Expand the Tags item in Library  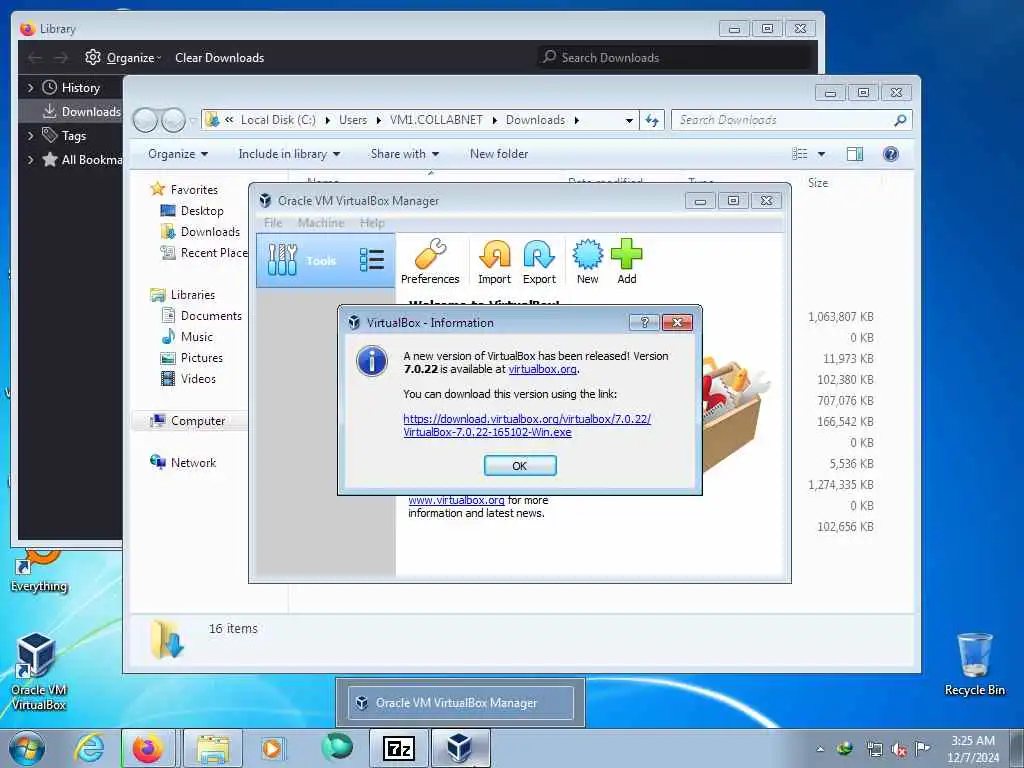[31, 136]
